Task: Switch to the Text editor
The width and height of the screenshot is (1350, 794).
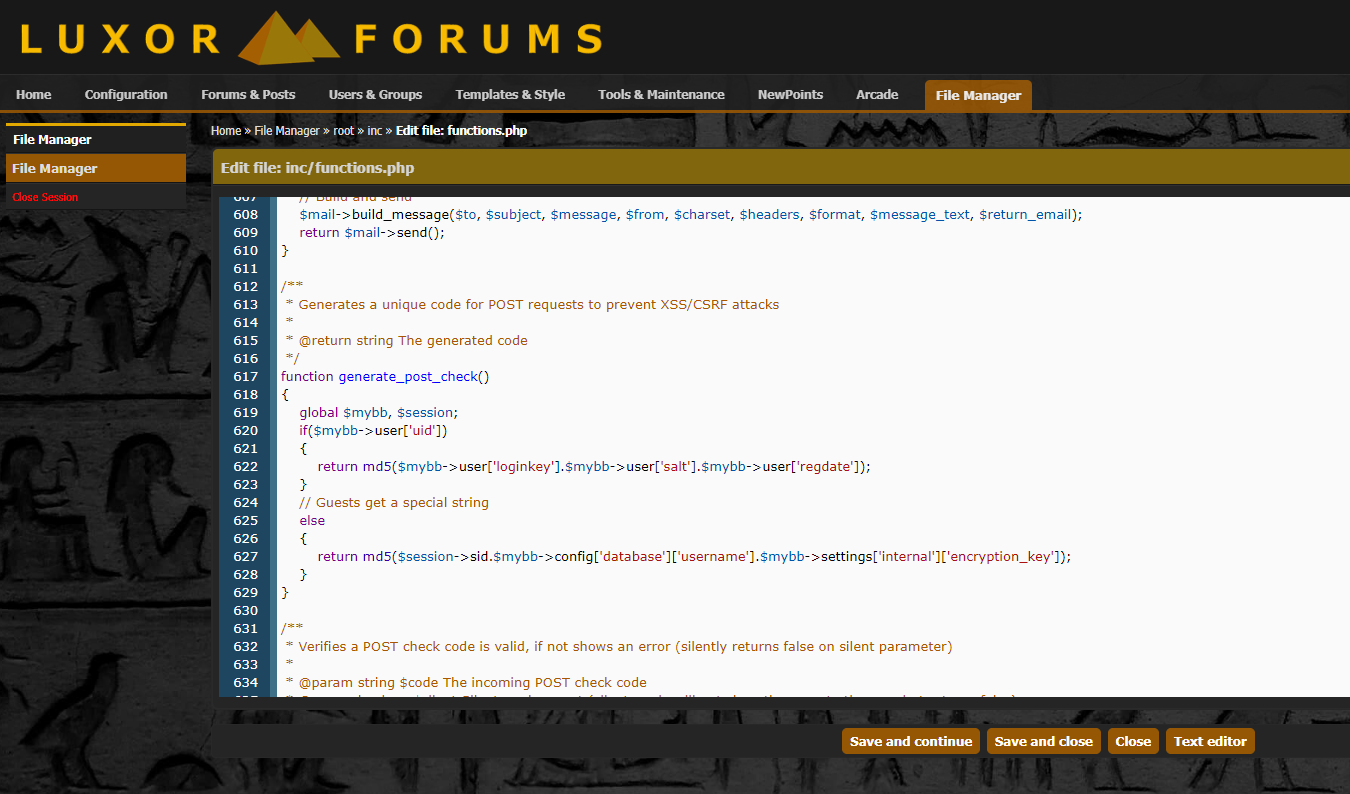Action: tap(1210, 741)
